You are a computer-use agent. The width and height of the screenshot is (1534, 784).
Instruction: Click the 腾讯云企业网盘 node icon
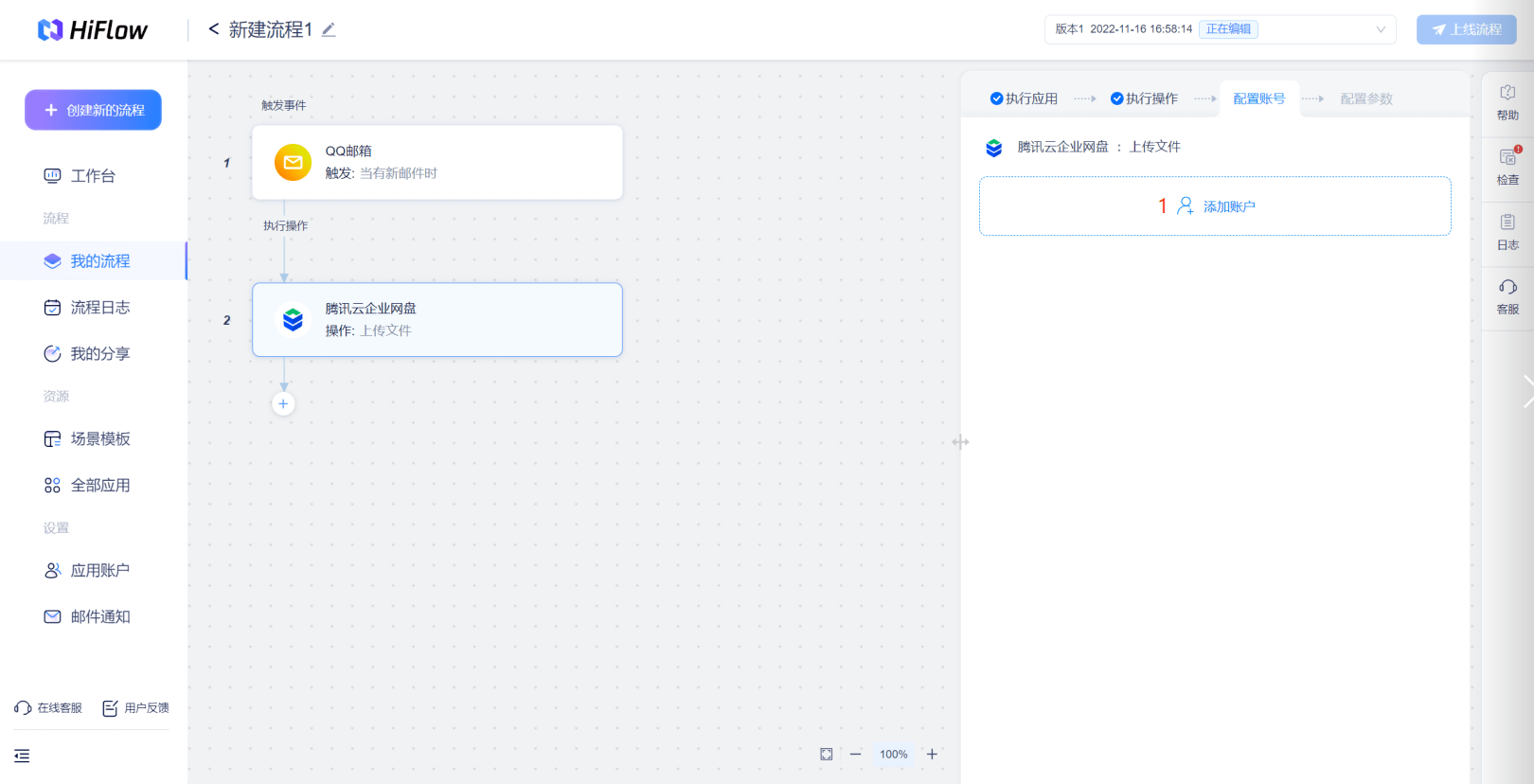click(x=294, y=320)
